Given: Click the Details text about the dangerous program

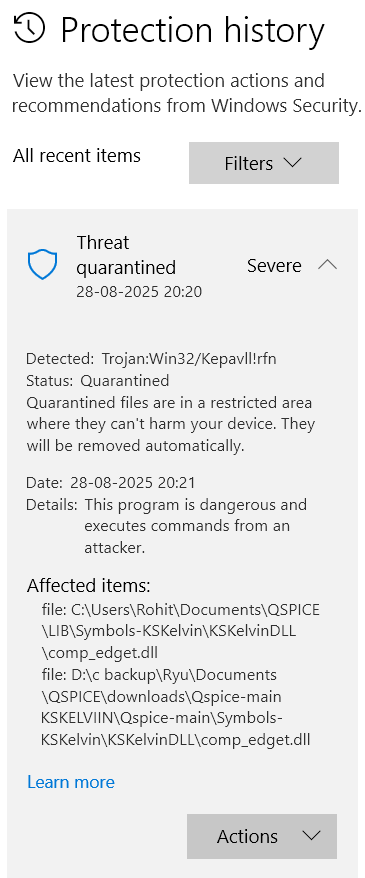Looking at the screenshot, I should (x=196, y=526).
